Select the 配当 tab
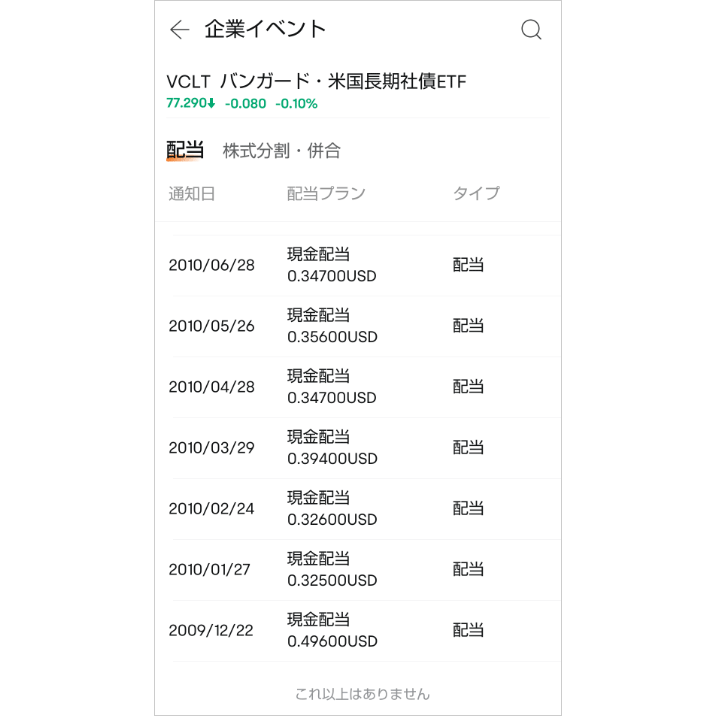Viewport: 716px width, 716px height. [185, 150]
